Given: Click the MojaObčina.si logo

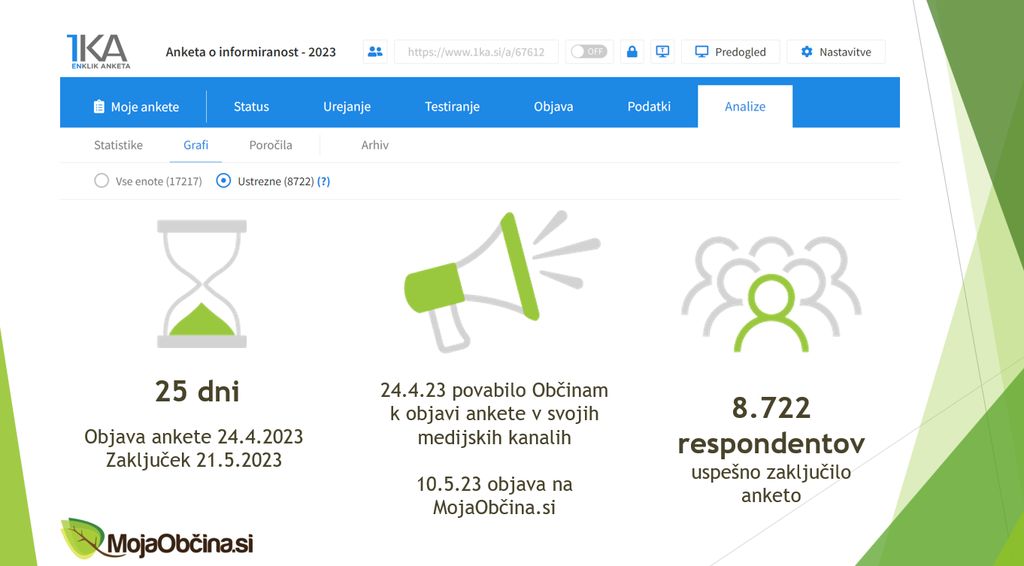Looking at the screenshot, I should (157, 541).
